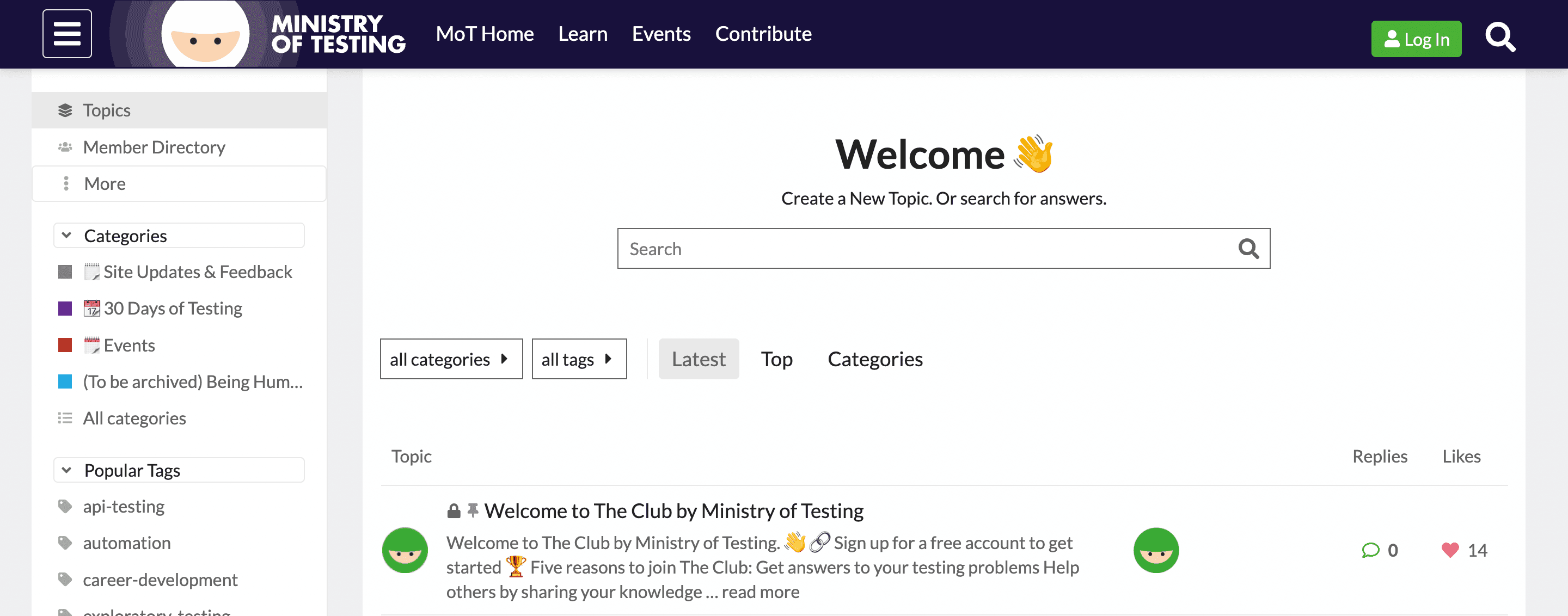Viewport: 1568px width, 616px height.
Task: Click the search input field
Action: click(943, 248)
